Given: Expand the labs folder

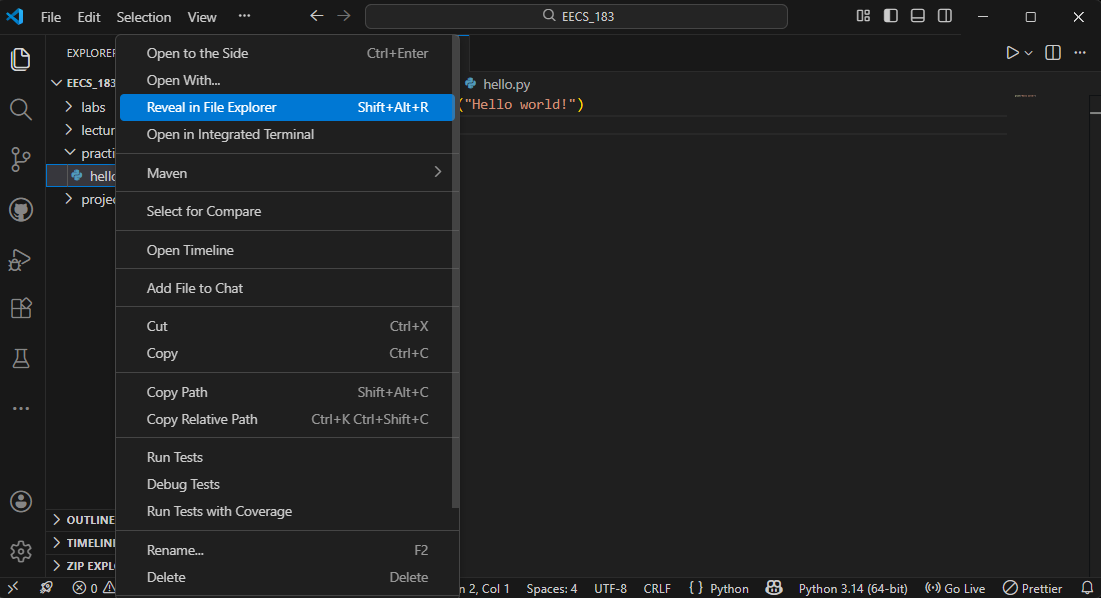Looking at the screenshot, I should point(81,107).
